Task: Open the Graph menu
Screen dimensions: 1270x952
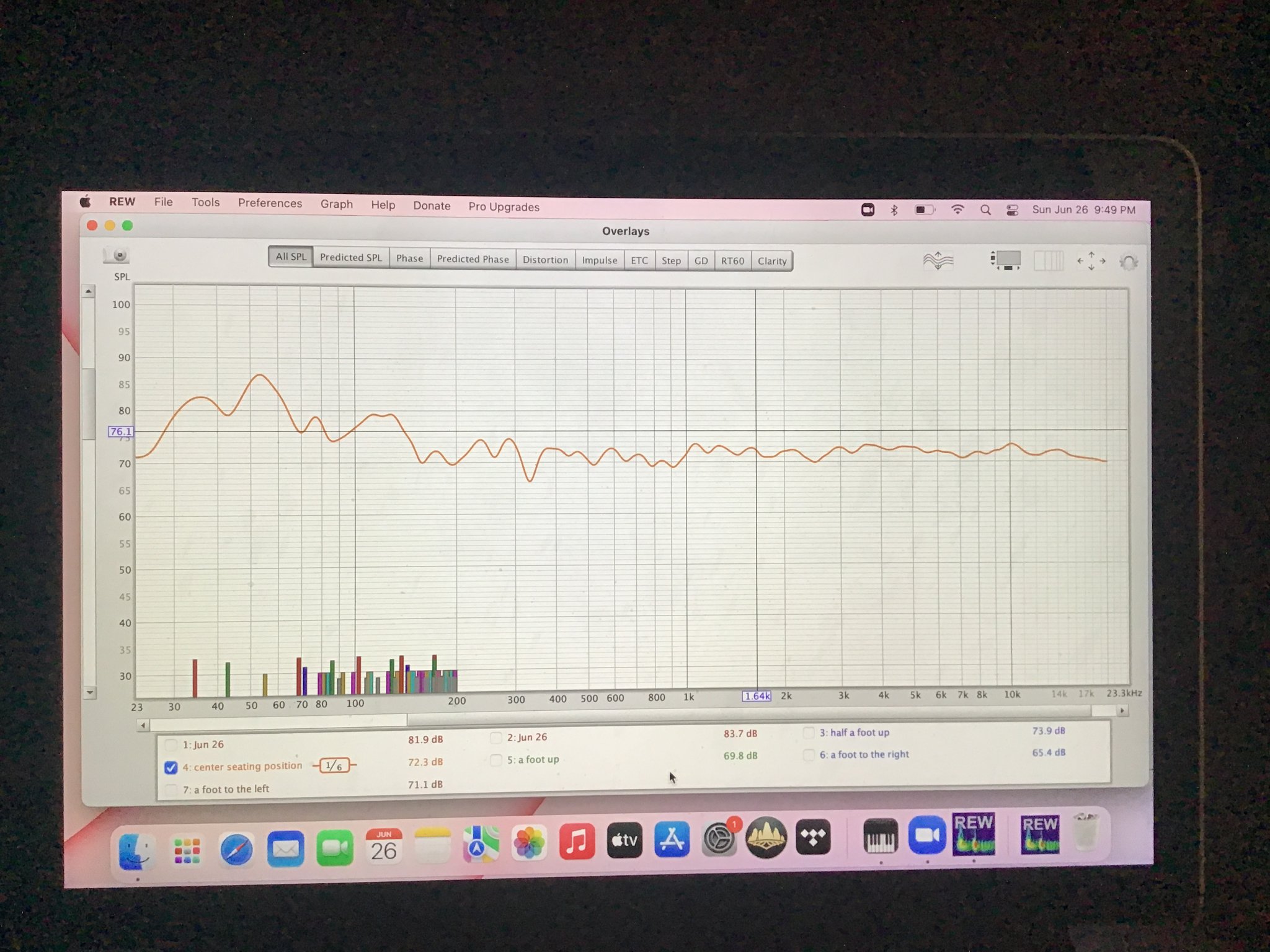Action: coord(336,205)
